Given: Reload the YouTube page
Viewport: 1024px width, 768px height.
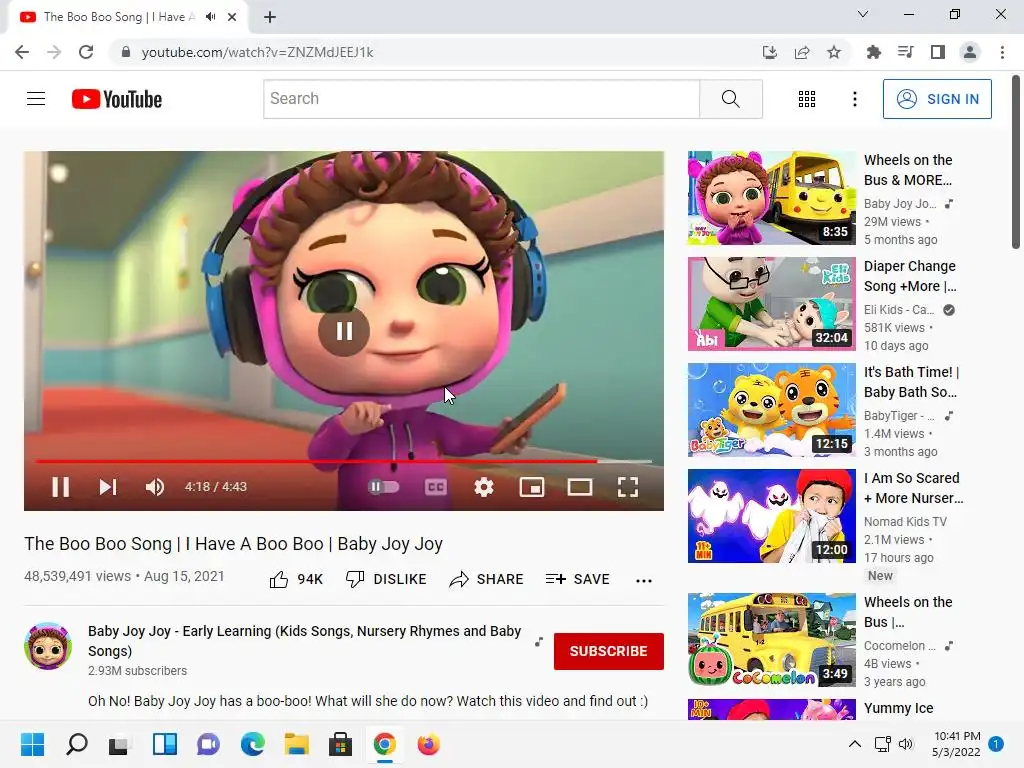Looking at the screenshot, I should tap(86, 52).
